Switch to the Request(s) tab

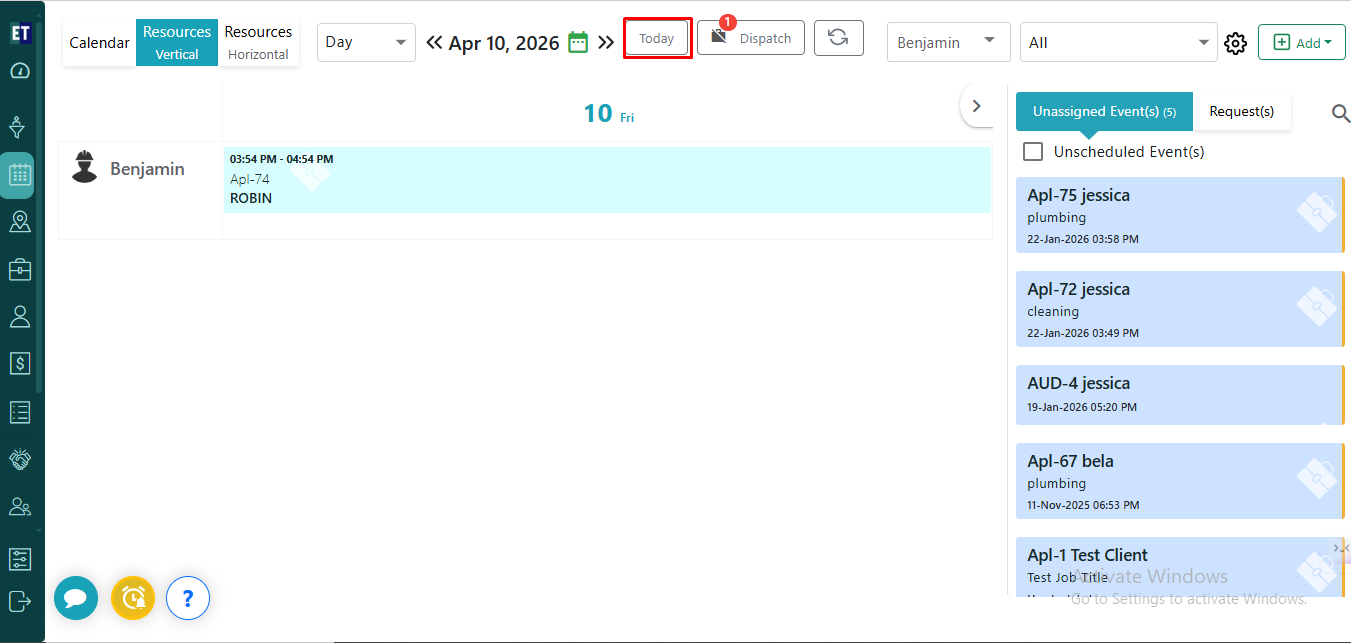click(x=1241, y=112)
